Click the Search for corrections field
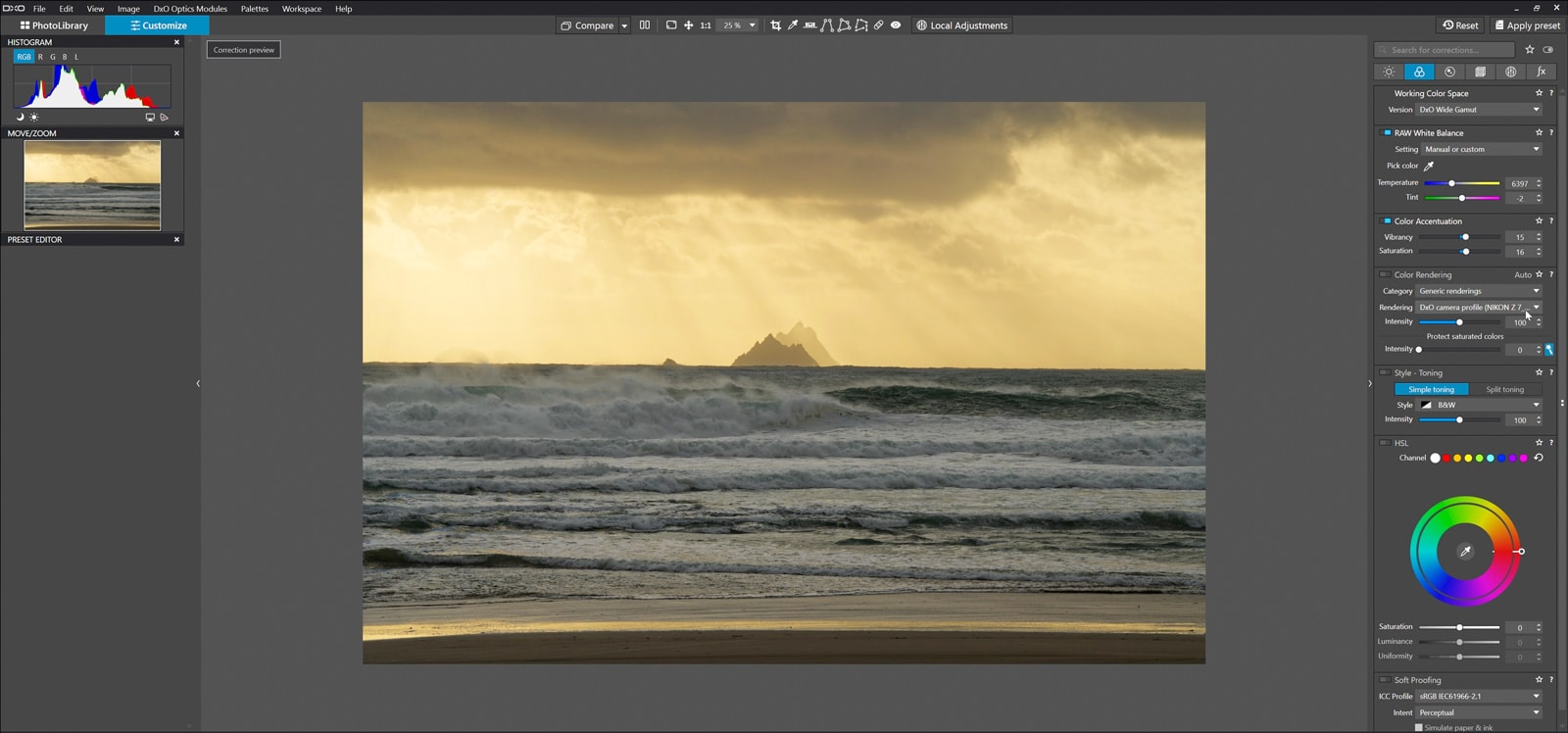The width and height of the screenshot is (1568, 733). tap(1445, 49)
